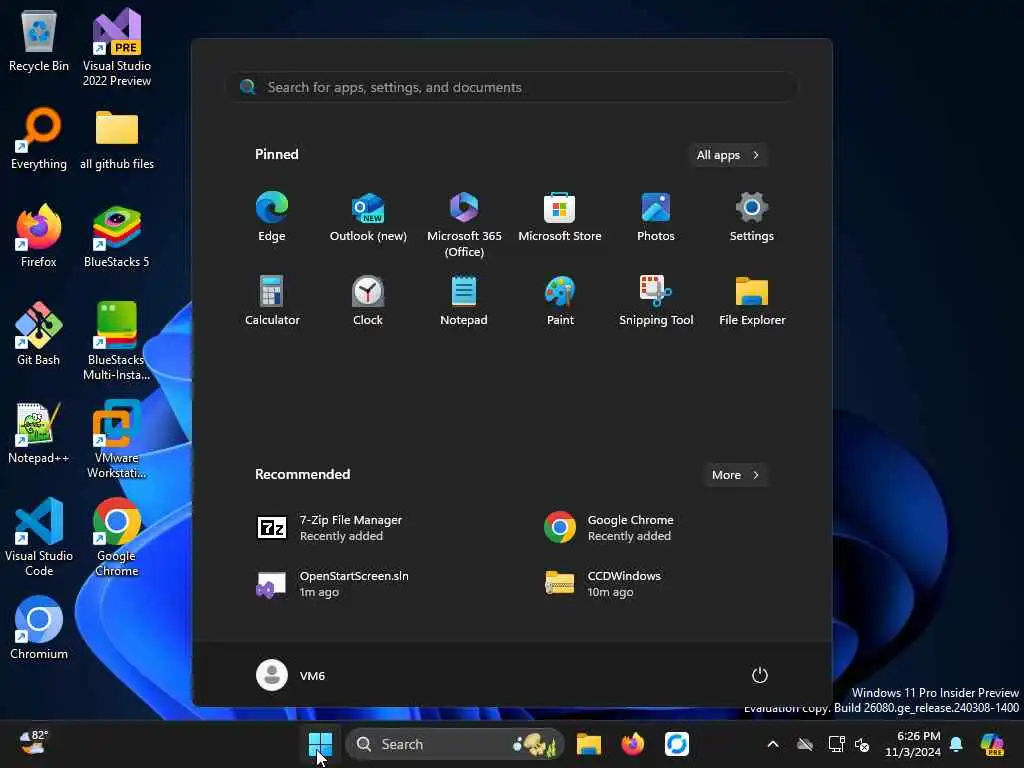Select Google Chrome desktop shortcut
This screenshot has height=768, width=1024.
(117, 537)
